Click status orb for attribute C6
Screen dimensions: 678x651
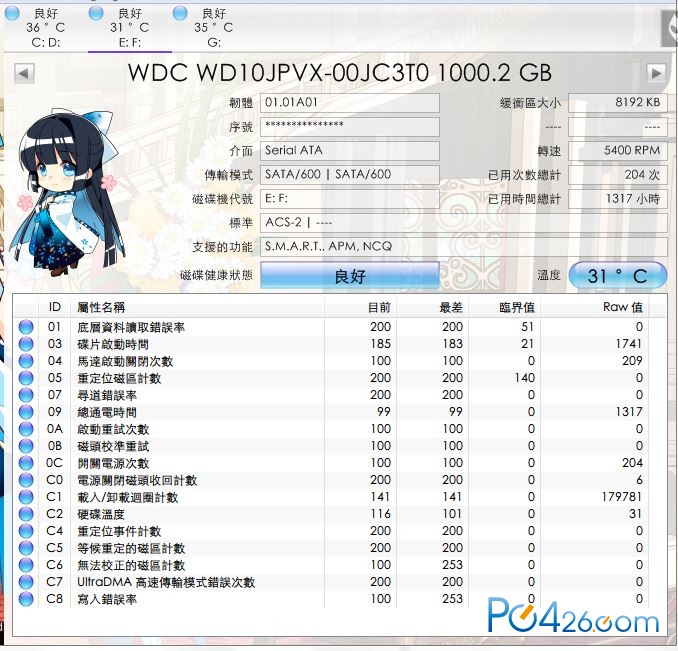pos(26,565)
